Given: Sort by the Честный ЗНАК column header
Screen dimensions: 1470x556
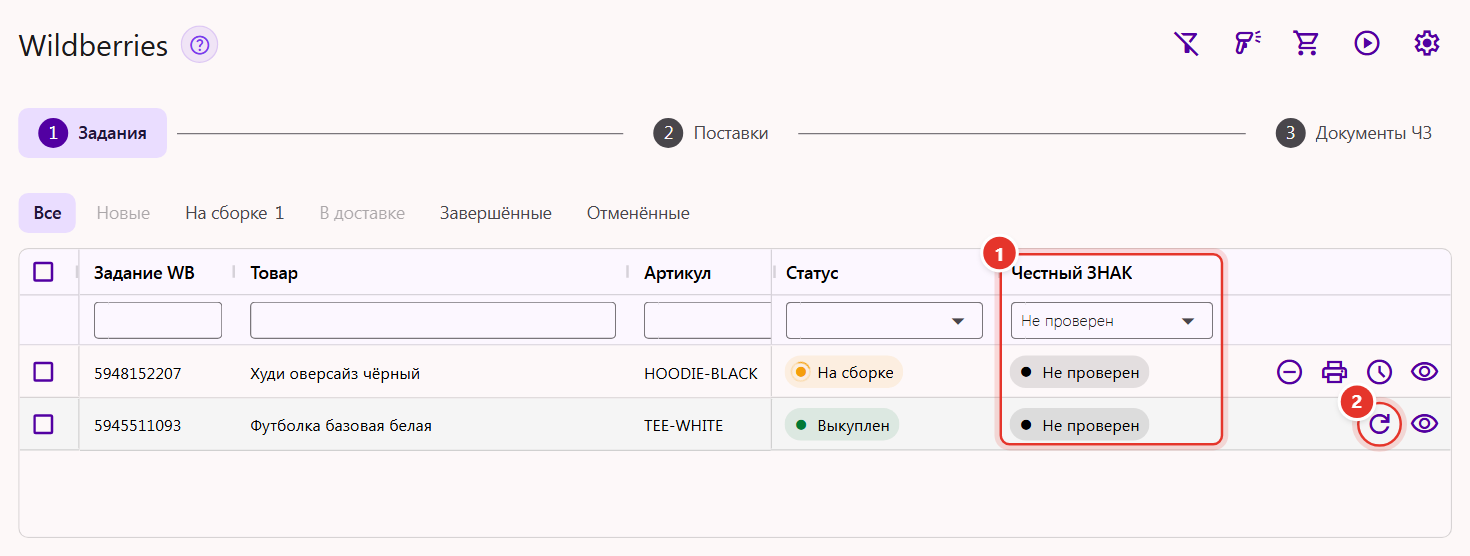Looking at the screenshot, I should click(x=1072, y=273).
